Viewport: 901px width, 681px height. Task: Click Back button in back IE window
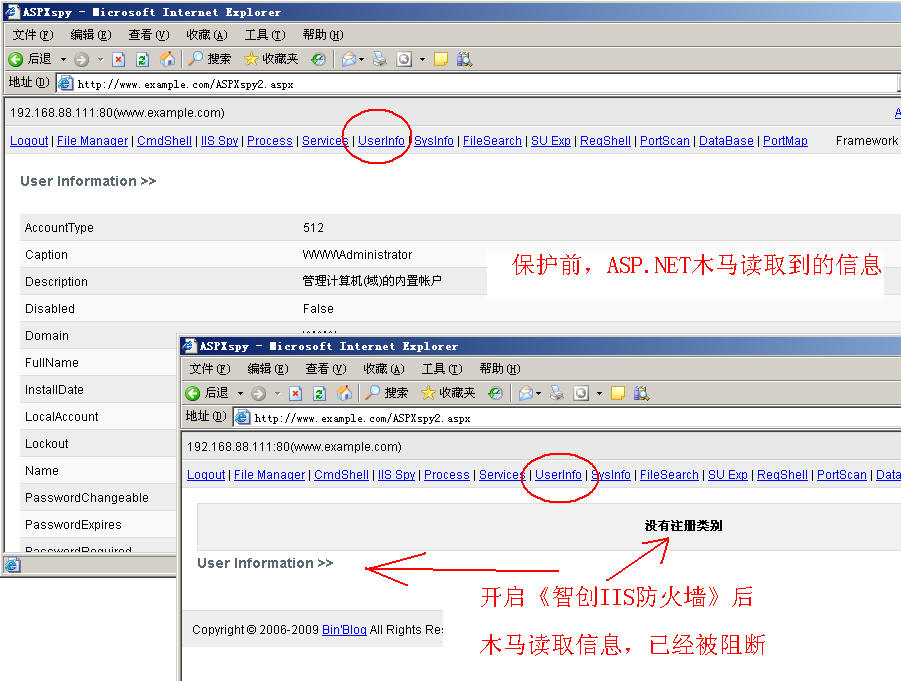(30, 59)
